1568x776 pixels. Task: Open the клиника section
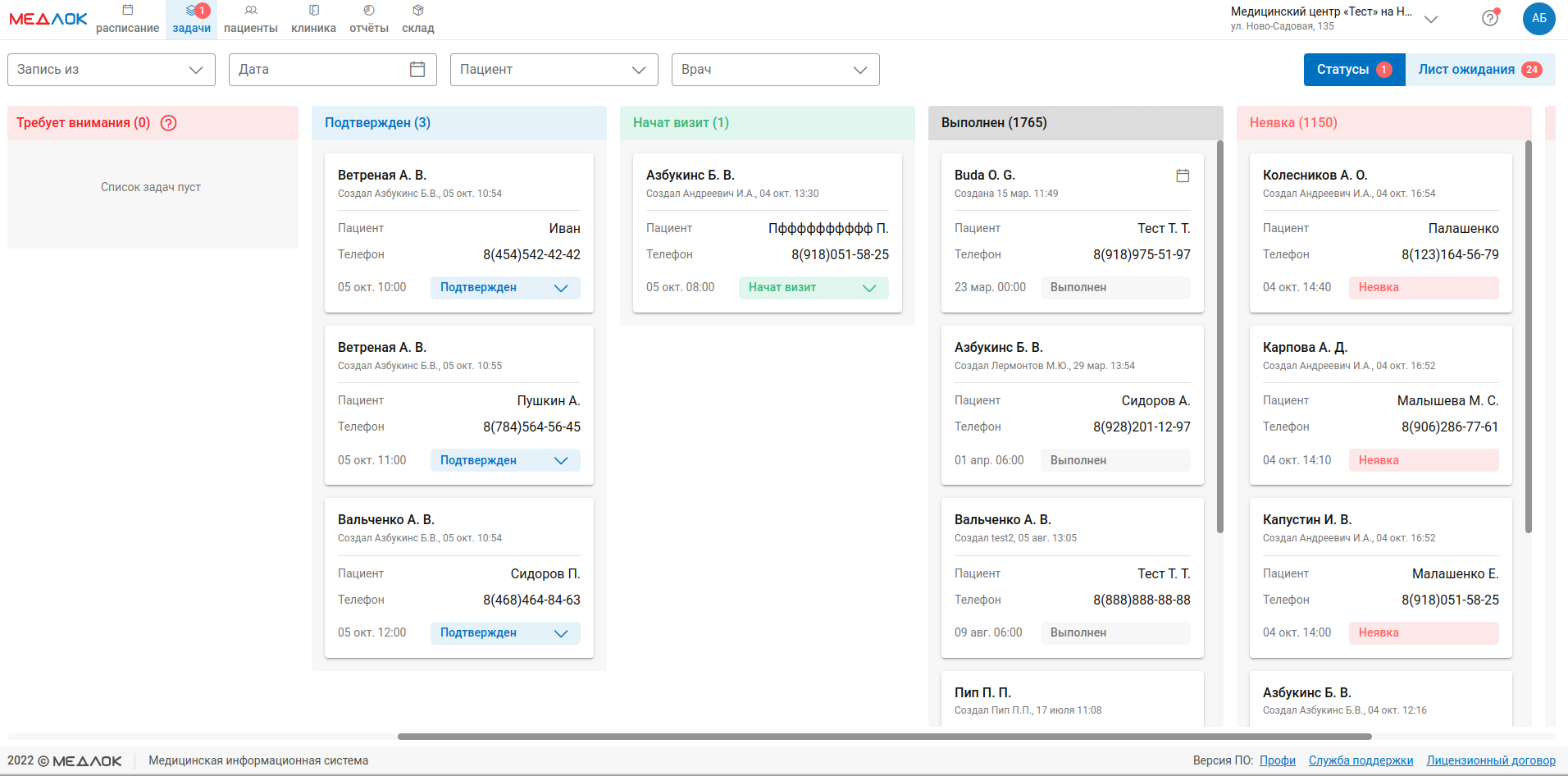313,19
